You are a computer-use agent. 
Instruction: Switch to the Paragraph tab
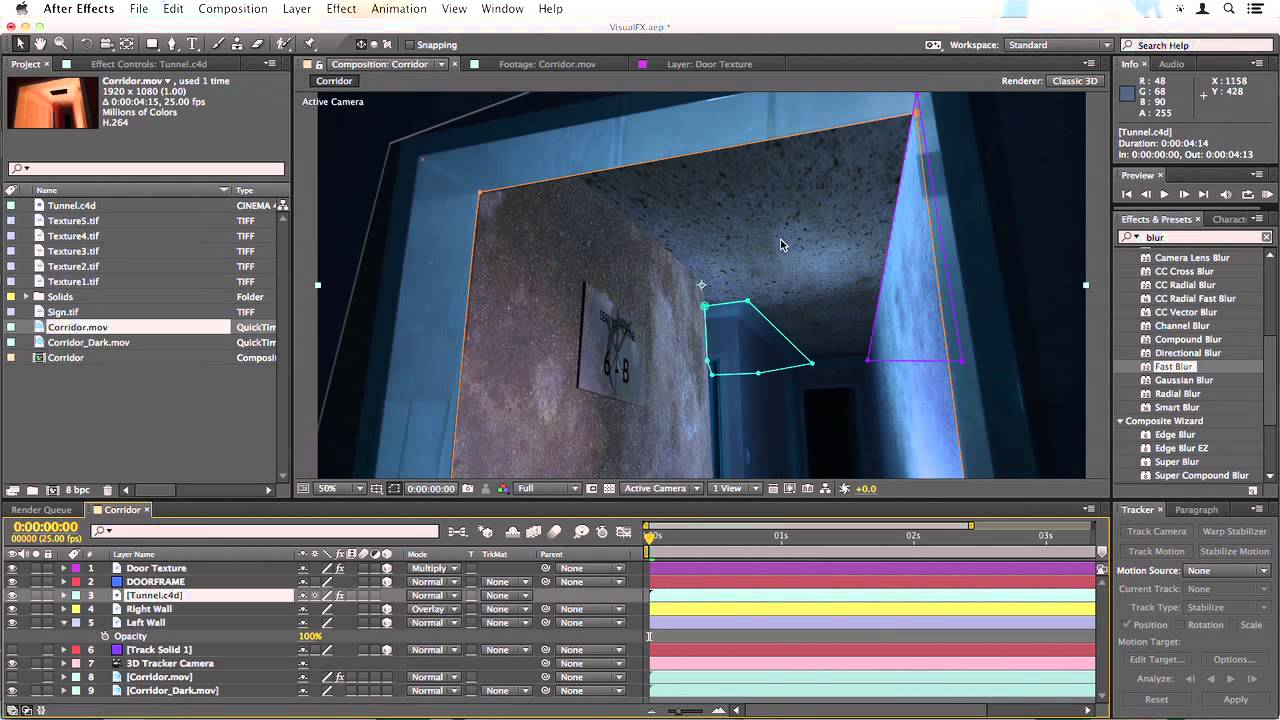(x=1197, y=510)
